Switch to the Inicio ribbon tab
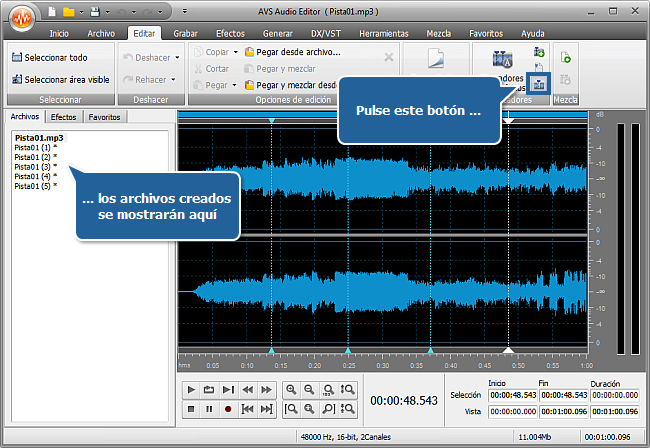Image resolution: width=650 pixels, height=448 pixels. 59,34
